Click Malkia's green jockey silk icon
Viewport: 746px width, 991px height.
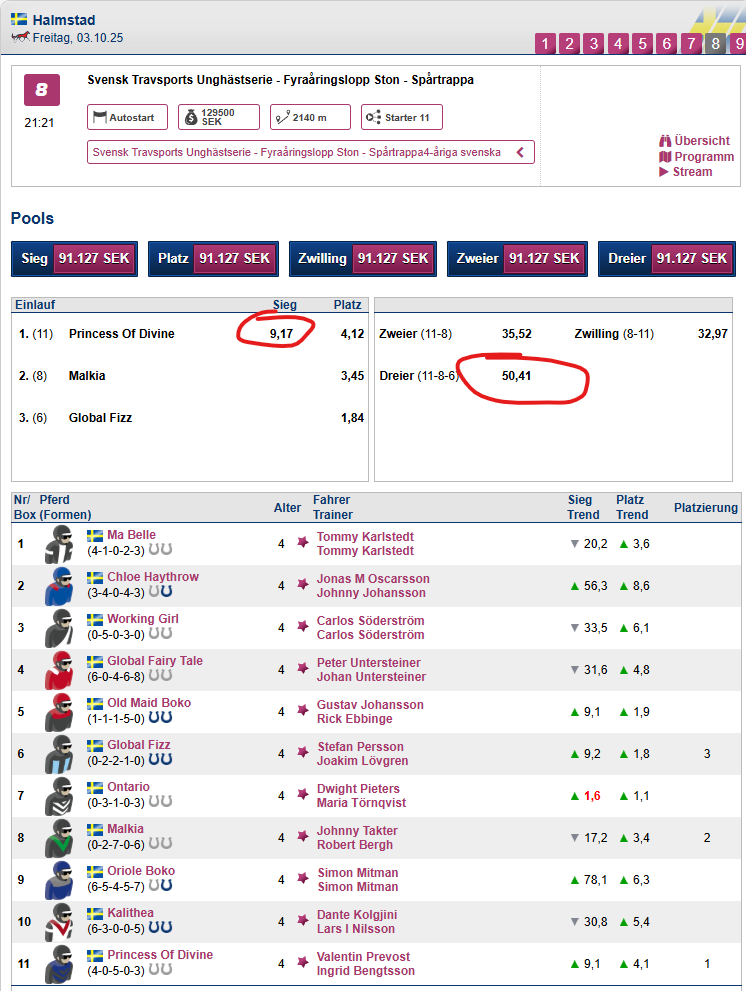click(x=58, y=839)
